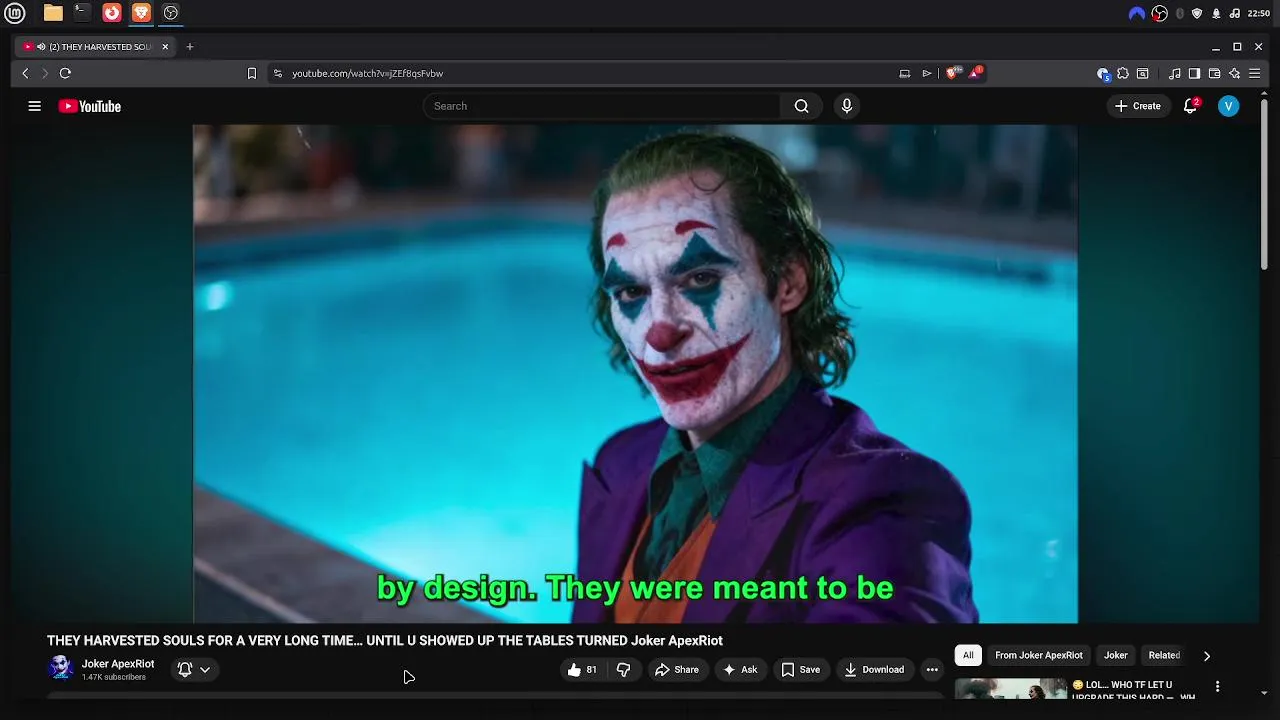Go to YouTube home via logo
The image size is (1280, 720).
tap(89, 106)
